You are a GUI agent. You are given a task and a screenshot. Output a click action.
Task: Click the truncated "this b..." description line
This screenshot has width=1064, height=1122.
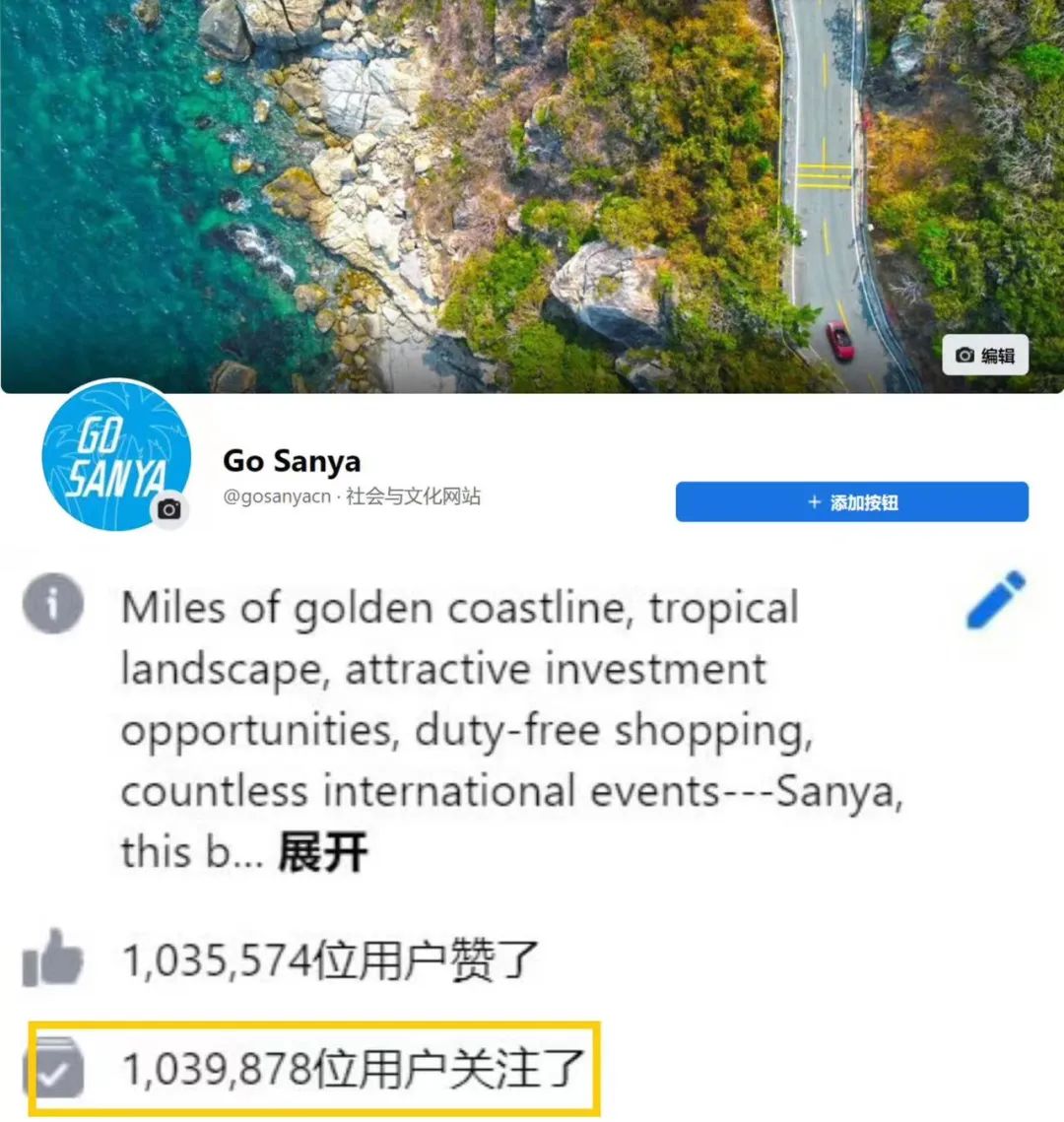coord(192,851)
